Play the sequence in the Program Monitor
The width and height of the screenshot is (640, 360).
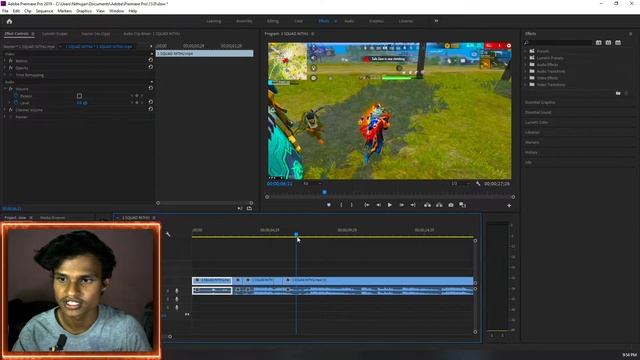[x=390, y=205]
